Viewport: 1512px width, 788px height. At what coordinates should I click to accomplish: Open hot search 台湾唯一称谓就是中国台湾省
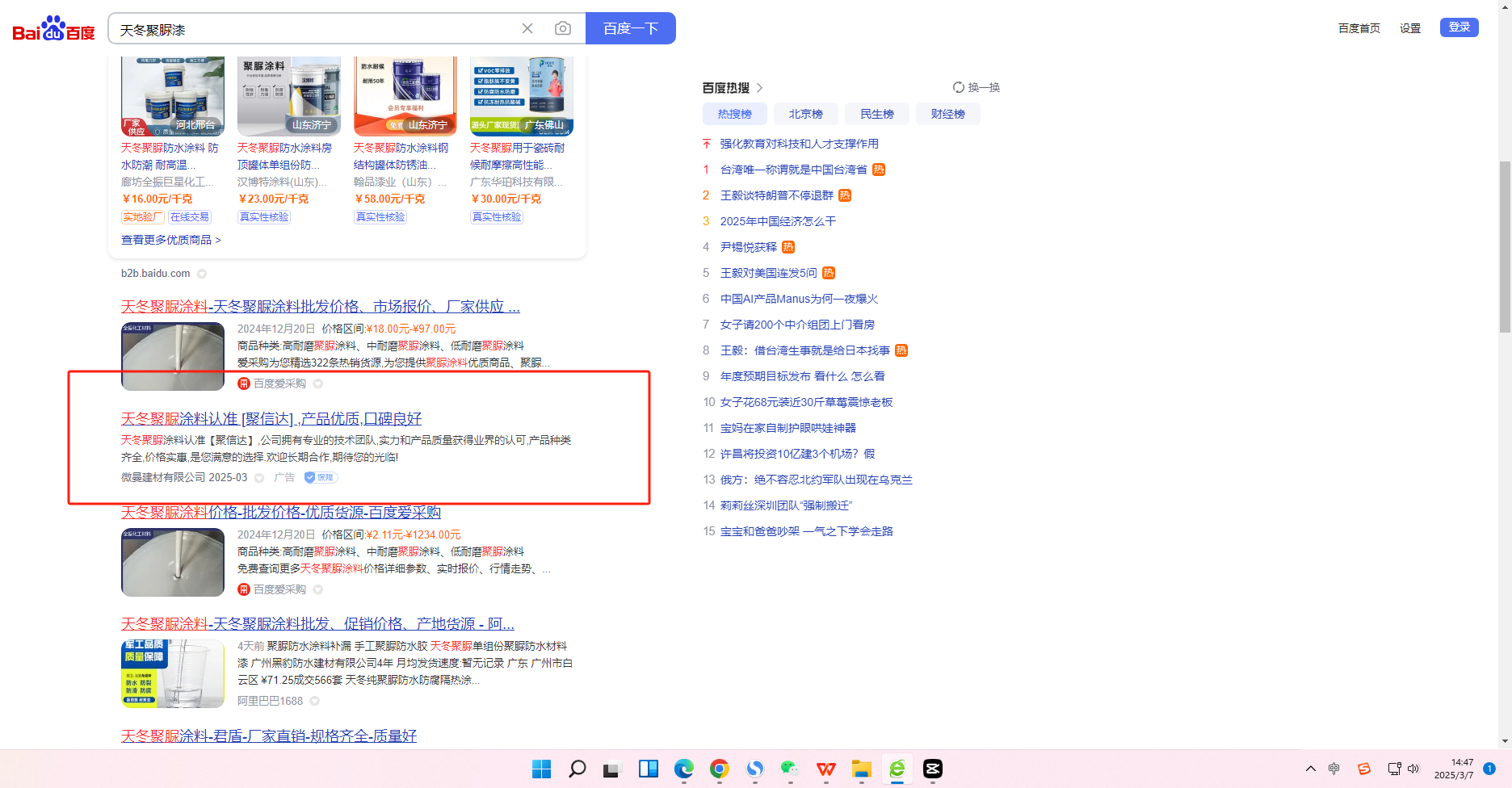794,170
